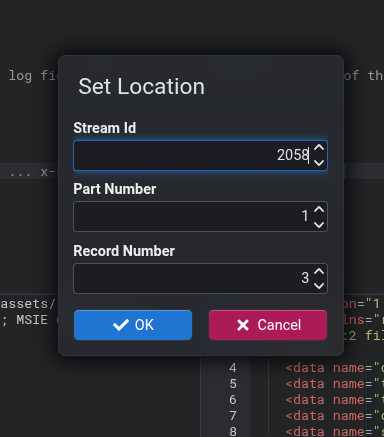Click line number 5 in editor gutter

(233, 384)
